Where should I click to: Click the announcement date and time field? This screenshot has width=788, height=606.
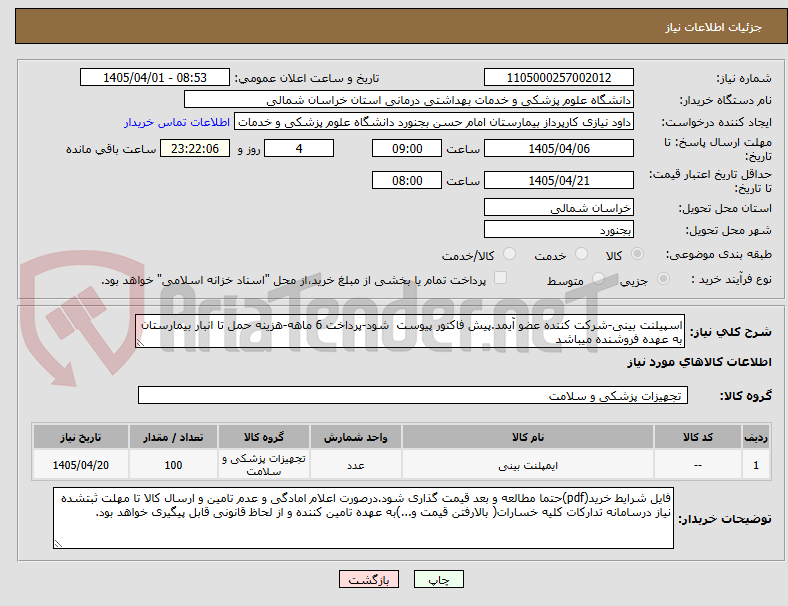pyautogui.click(x=155, y=77)
